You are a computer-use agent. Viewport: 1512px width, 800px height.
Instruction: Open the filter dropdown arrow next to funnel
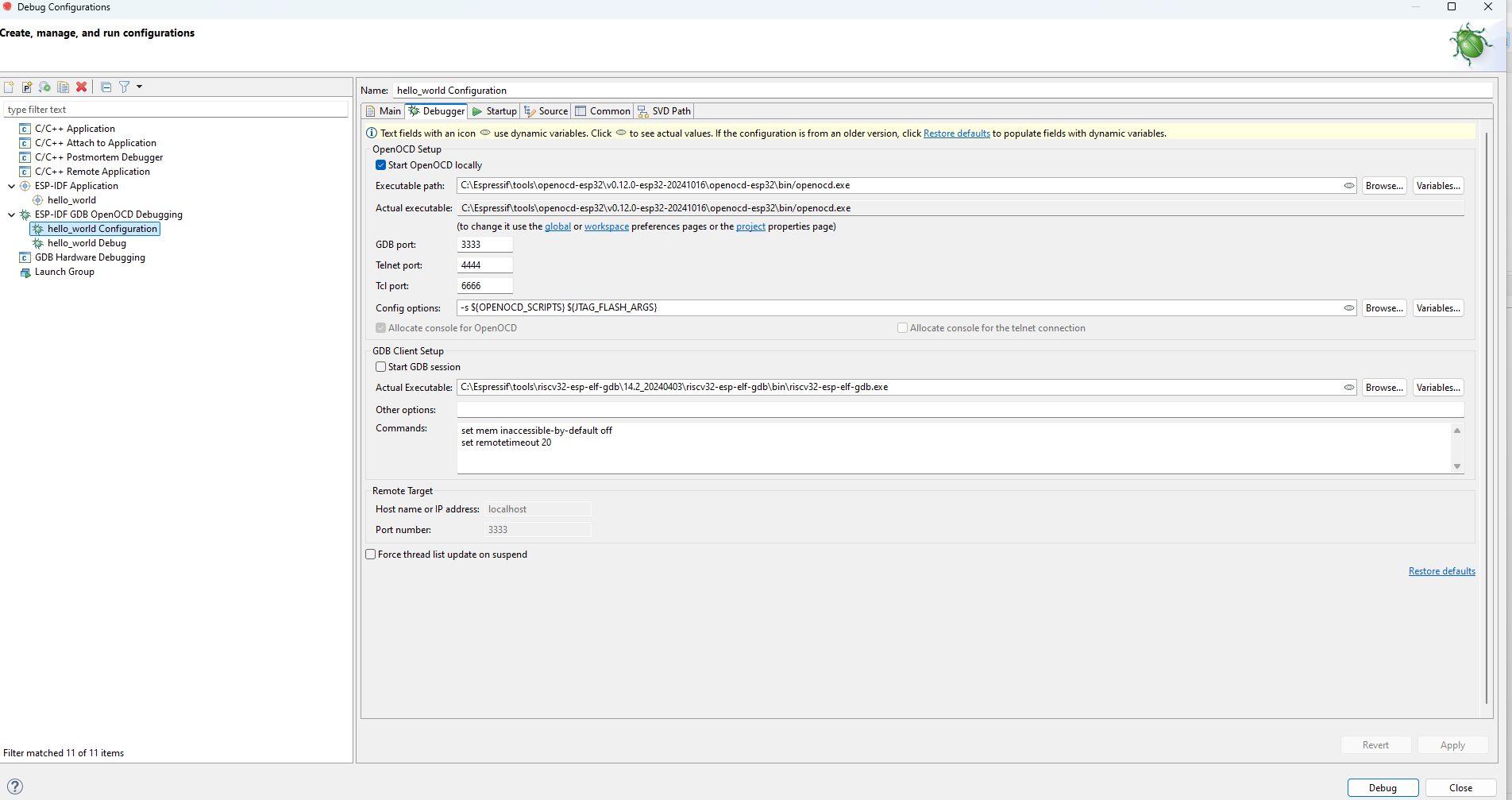140,87
